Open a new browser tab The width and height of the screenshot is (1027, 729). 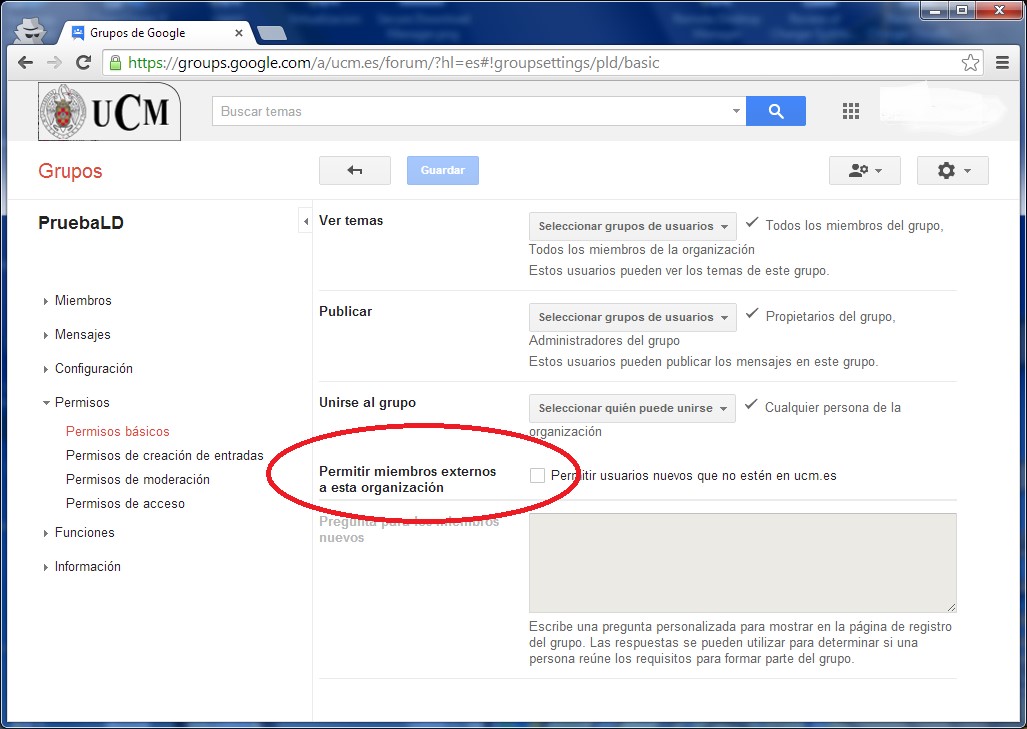point(271,33)
